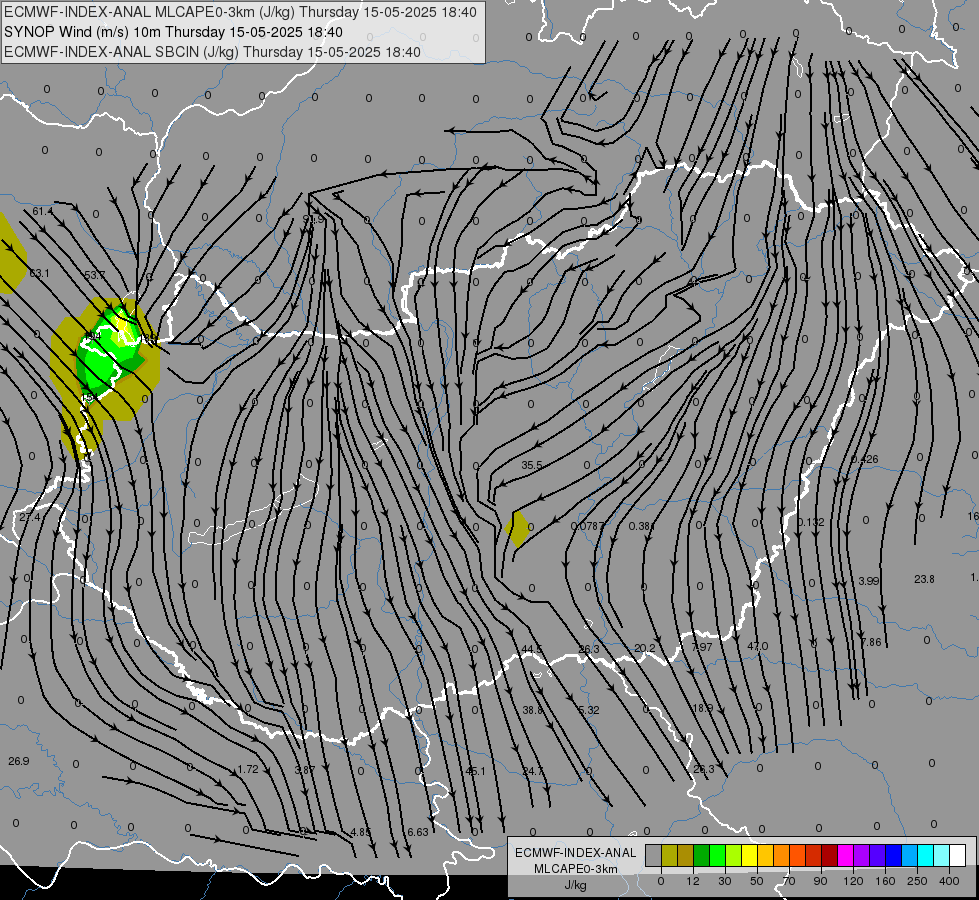Image resolution: width=979 pixels, height=900 pixels.
Task: Click the map value 3.87
Action: [304, 769]
